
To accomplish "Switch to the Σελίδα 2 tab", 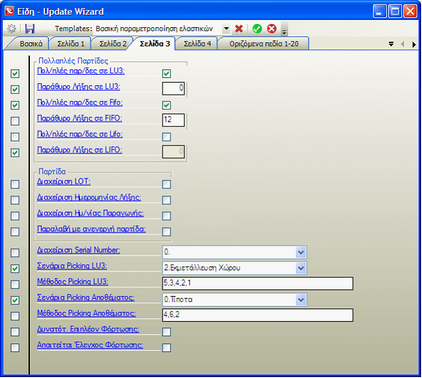I will (x=113, y=44).
